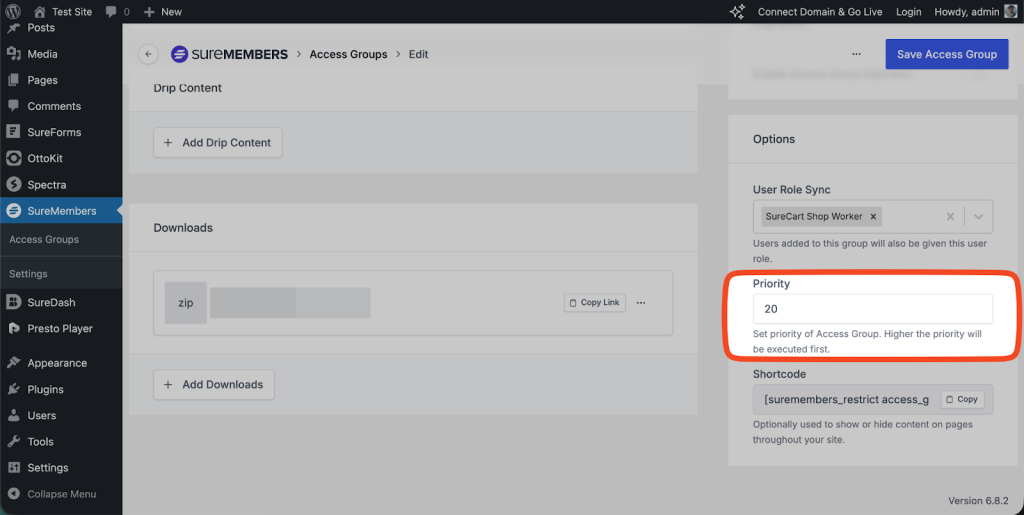
Task: Open the zip download's three-dot options
Action: click(641, 303)
